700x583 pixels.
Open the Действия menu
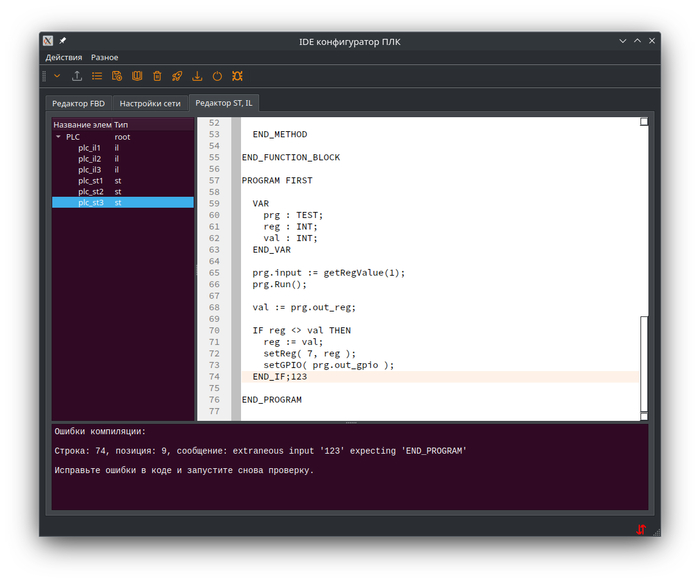point(64,57)
